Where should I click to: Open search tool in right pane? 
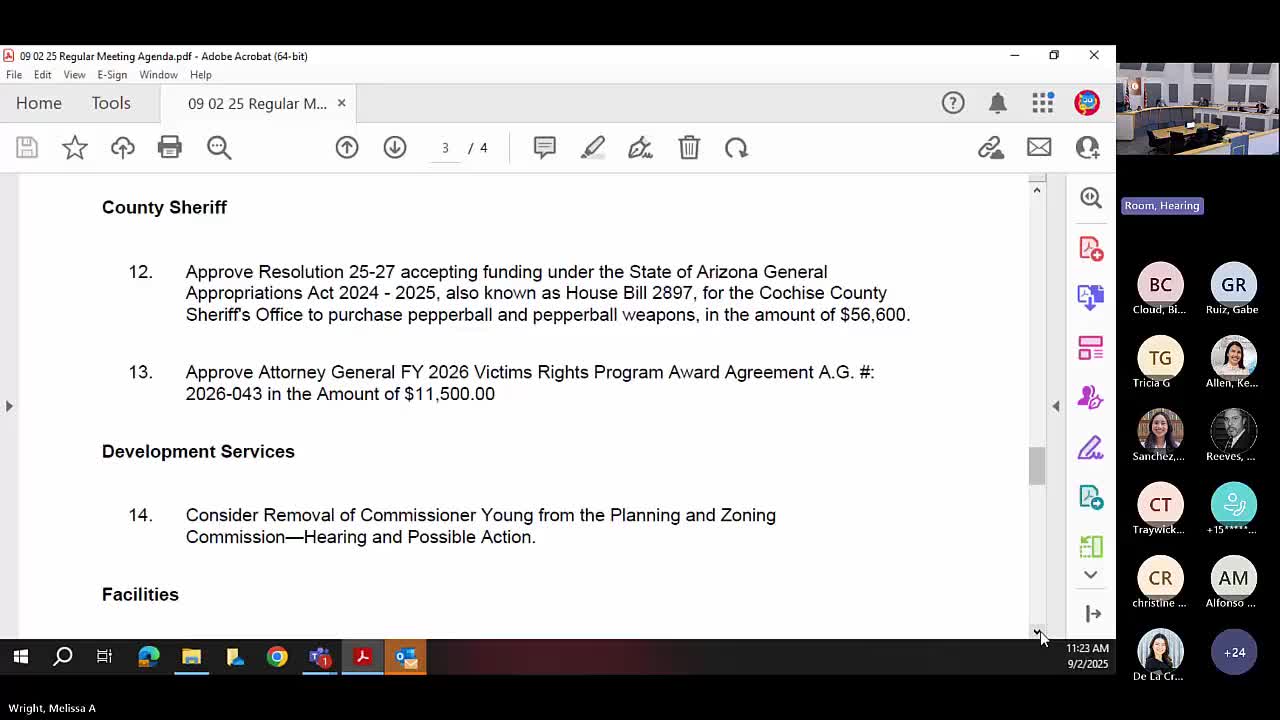(1091, 198)
